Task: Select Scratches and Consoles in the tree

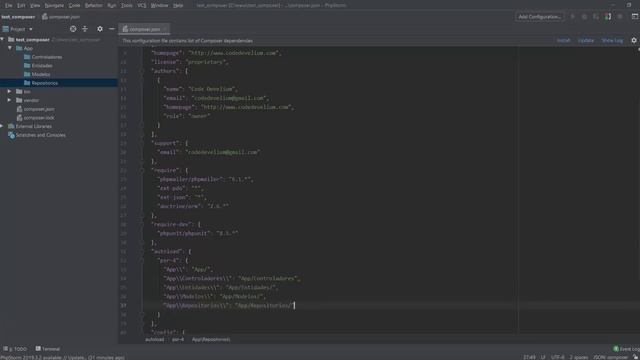Action: (40, 135)
